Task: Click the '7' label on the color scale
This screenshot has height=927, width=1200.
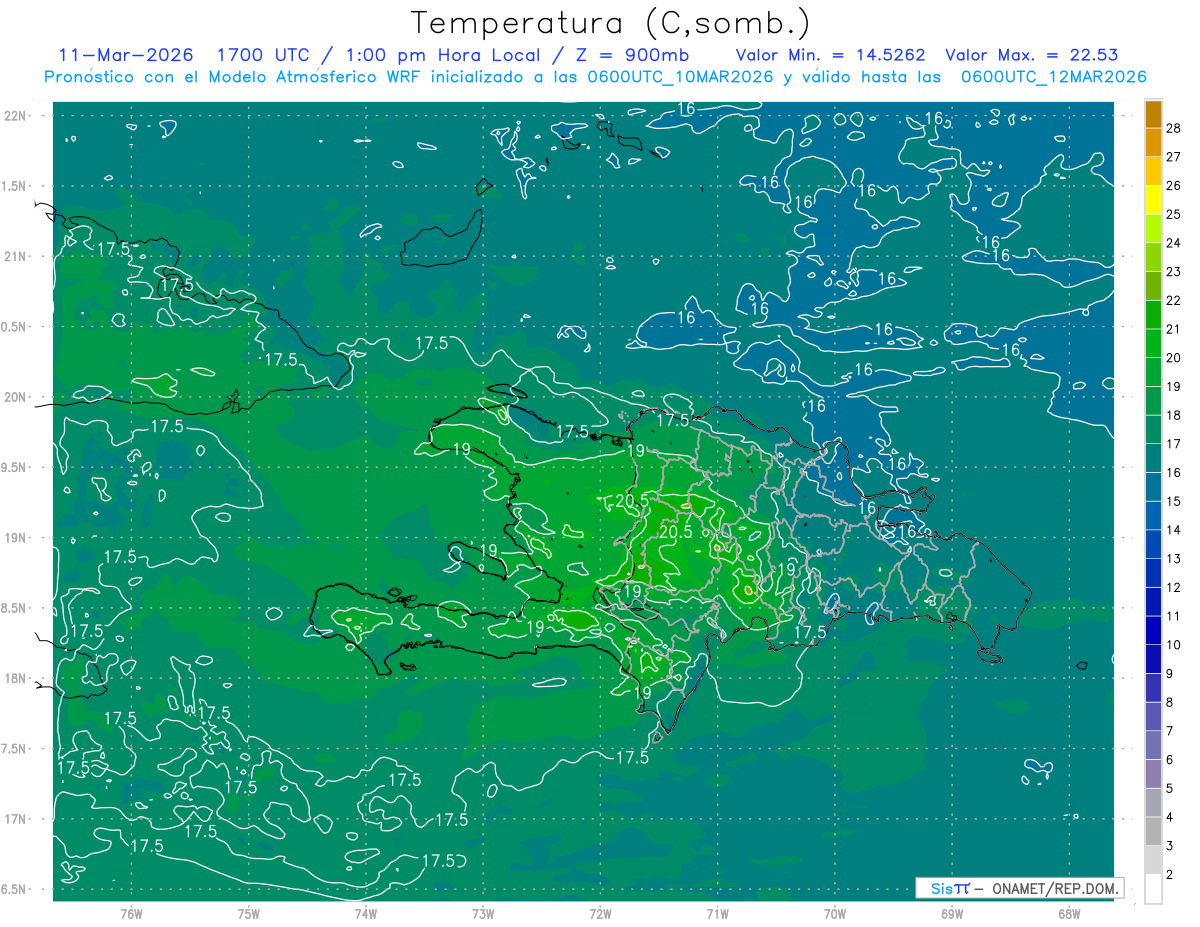Action: coord(1169,731)
